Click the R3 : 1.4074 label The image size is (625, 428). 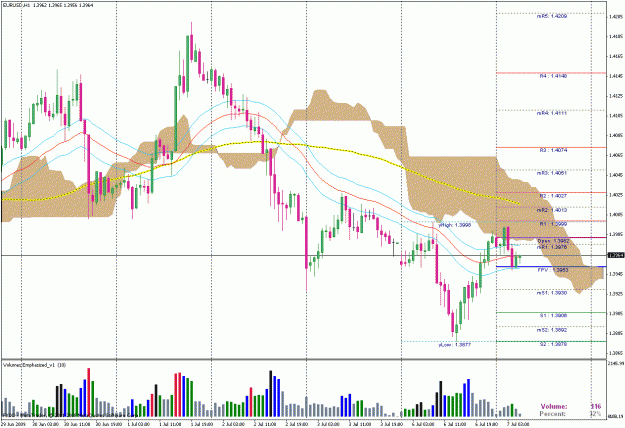click(x=553, y=150)
